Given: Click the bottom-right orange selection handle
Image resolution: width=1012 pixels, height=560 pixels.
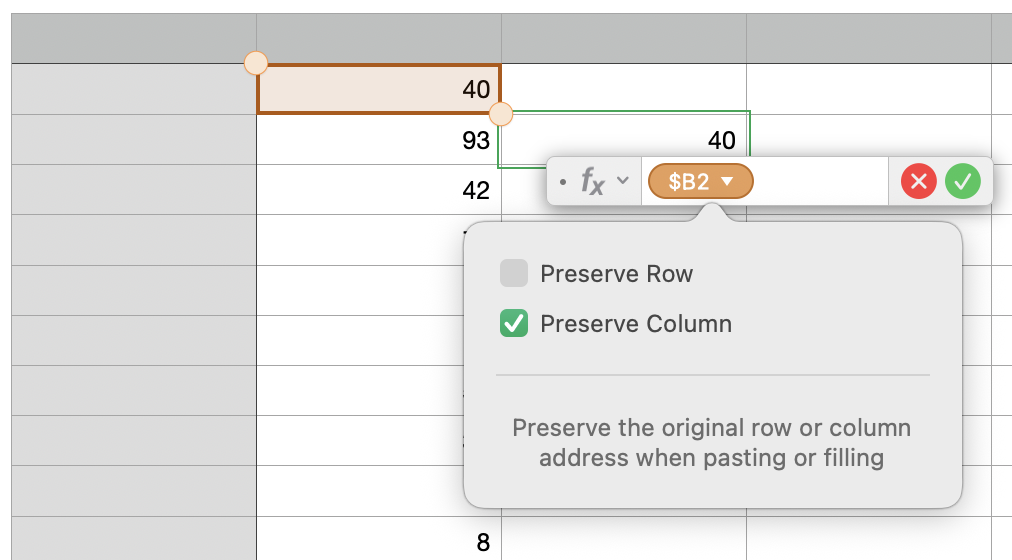Looking at the screenshot, I should pyautogui.click(x=501, y=114).
